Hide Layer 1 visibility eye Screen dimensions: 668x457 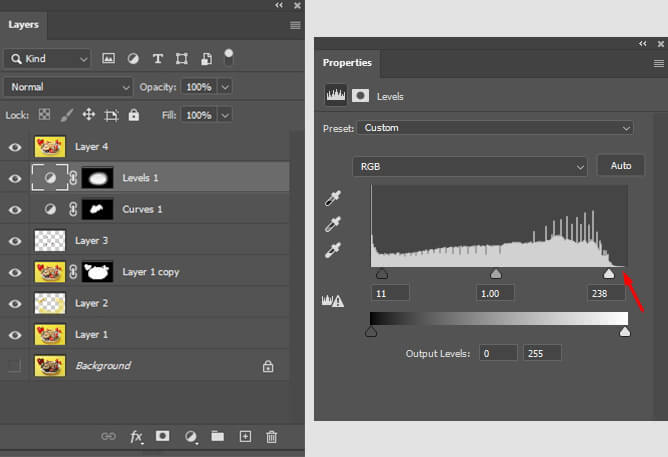15,335
